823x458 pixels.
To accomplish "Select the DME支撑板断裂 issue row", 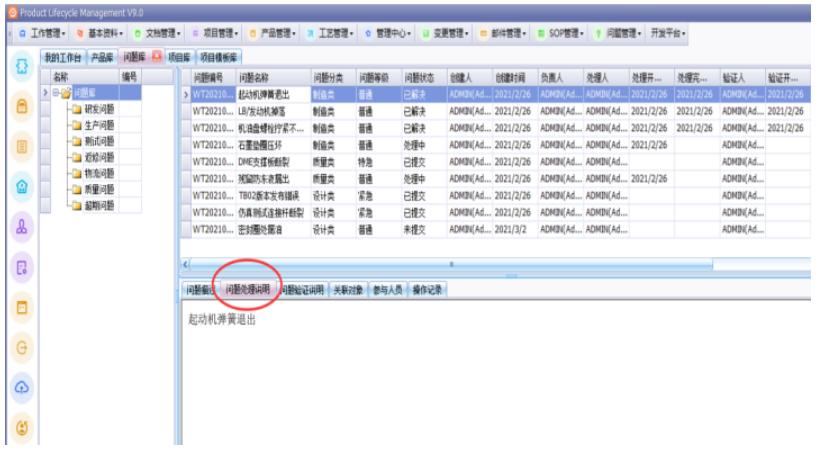I will tap(496, 162).
